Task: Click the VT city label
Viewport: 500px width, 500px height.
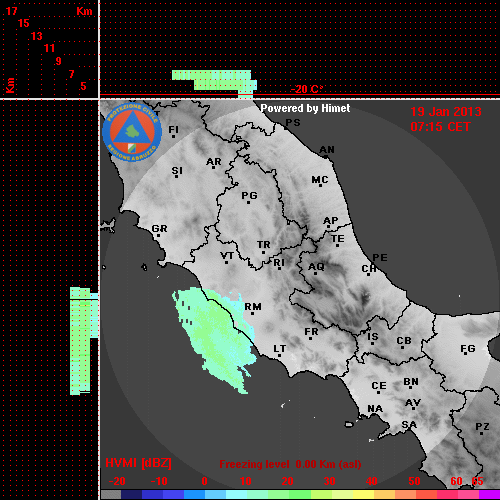Action: 227,256
